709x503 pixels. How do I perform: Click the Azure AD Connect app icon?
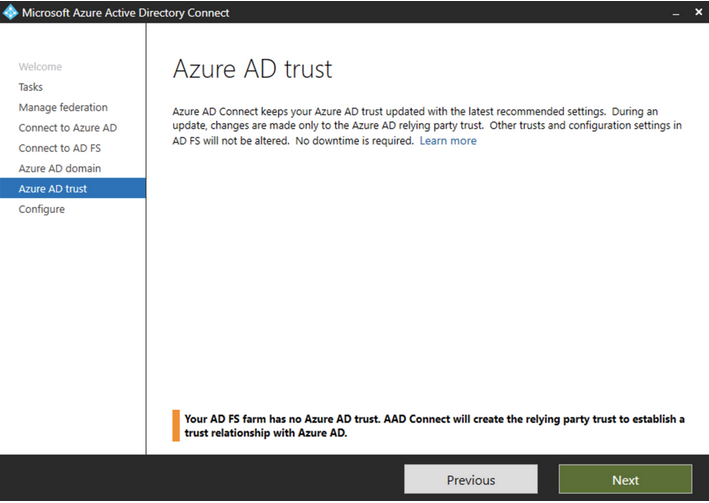tap(12, 13)
